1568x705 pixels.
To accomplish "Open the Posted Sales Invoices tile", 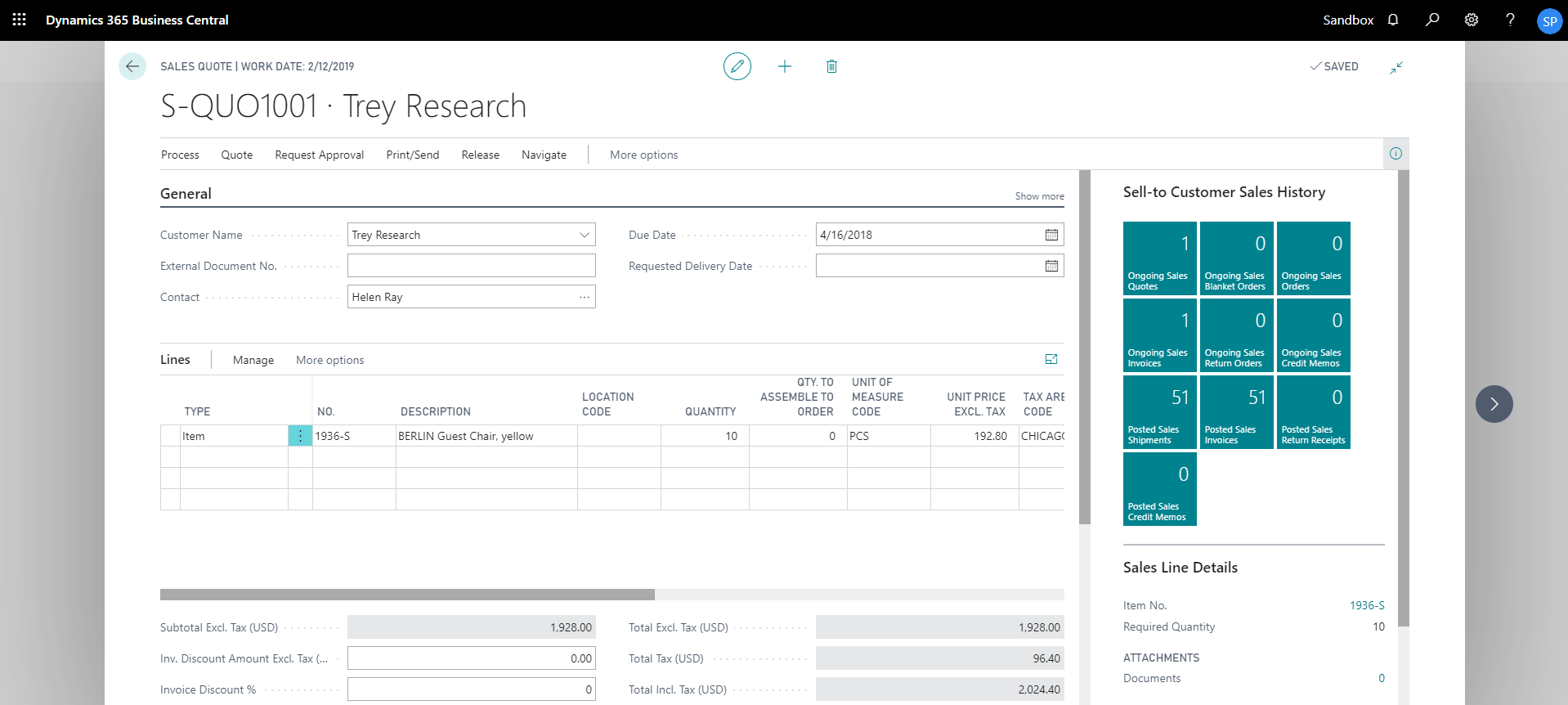I will pos(1236,412).
